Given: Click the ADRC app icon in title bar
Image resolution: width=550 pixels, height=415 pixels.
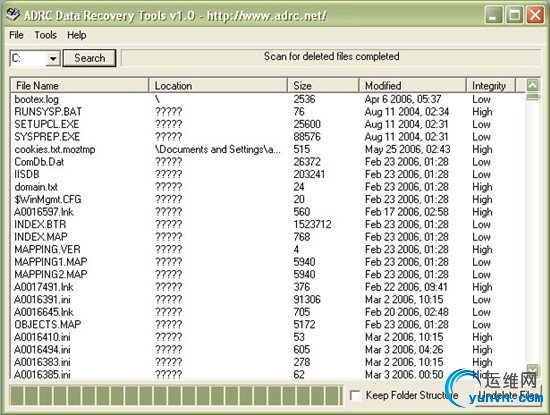Looking at the screenshot, I should click(x=13, y=15).
